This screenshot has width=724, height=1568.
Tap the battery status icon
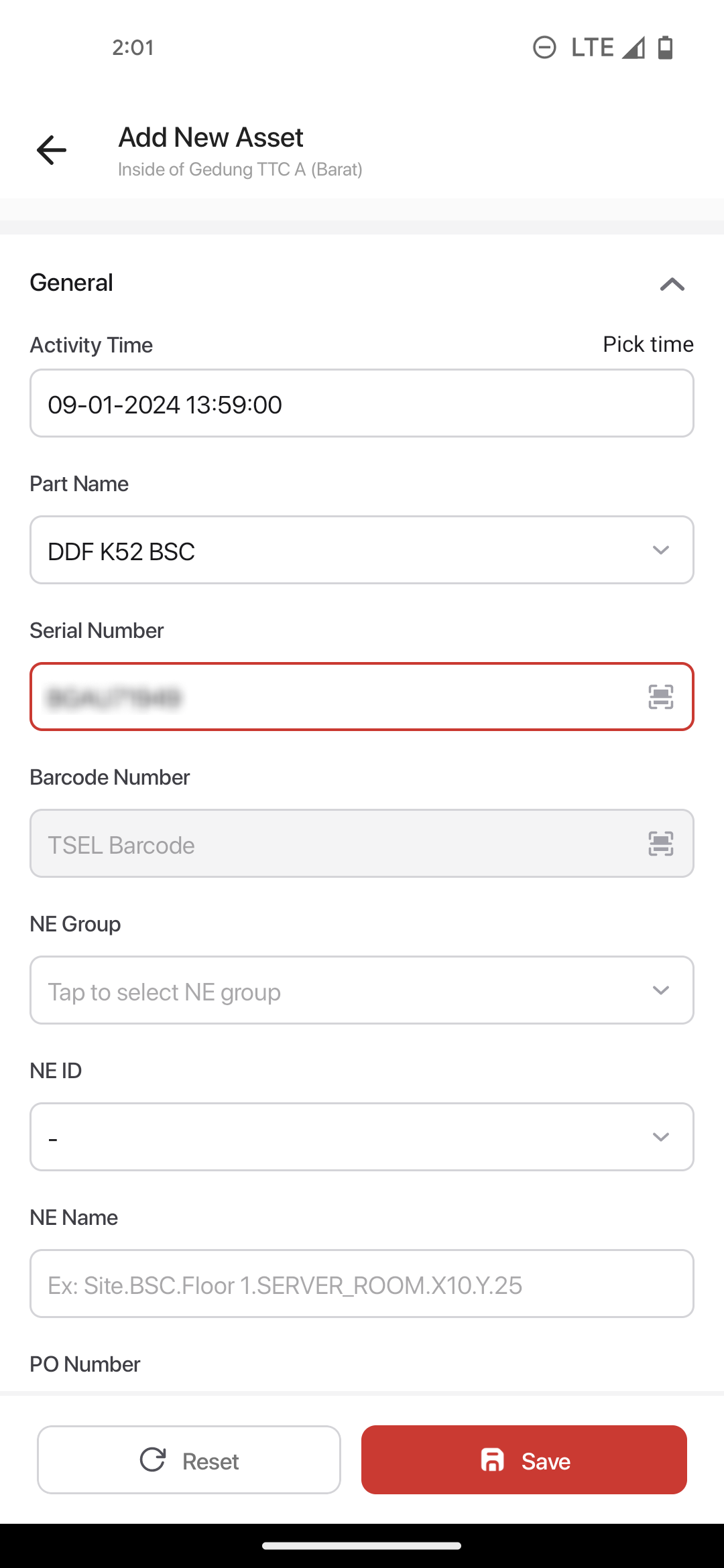click(665, 48)
